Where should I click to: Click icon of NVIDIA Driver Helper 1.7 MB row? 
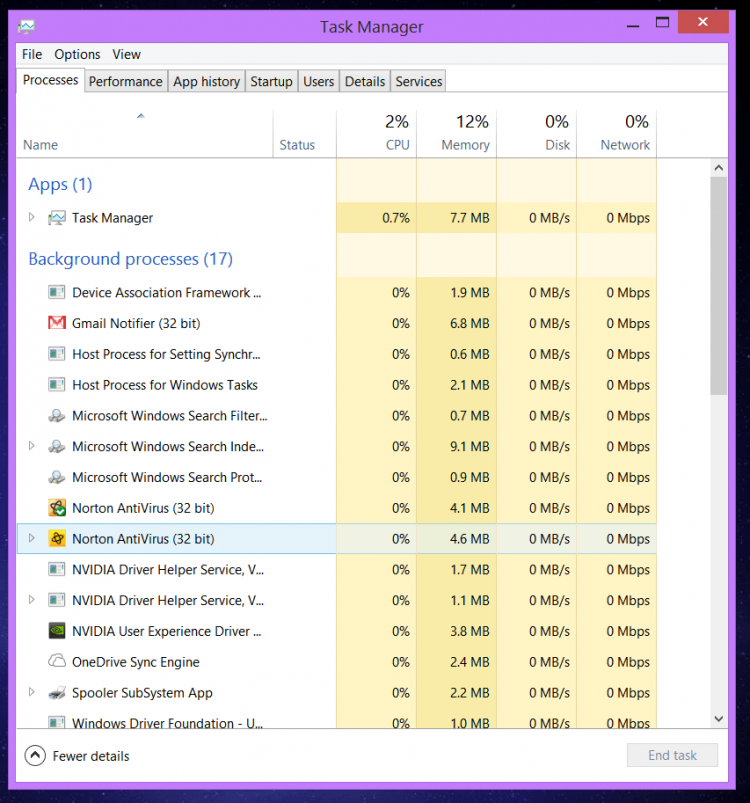(57, 569)
